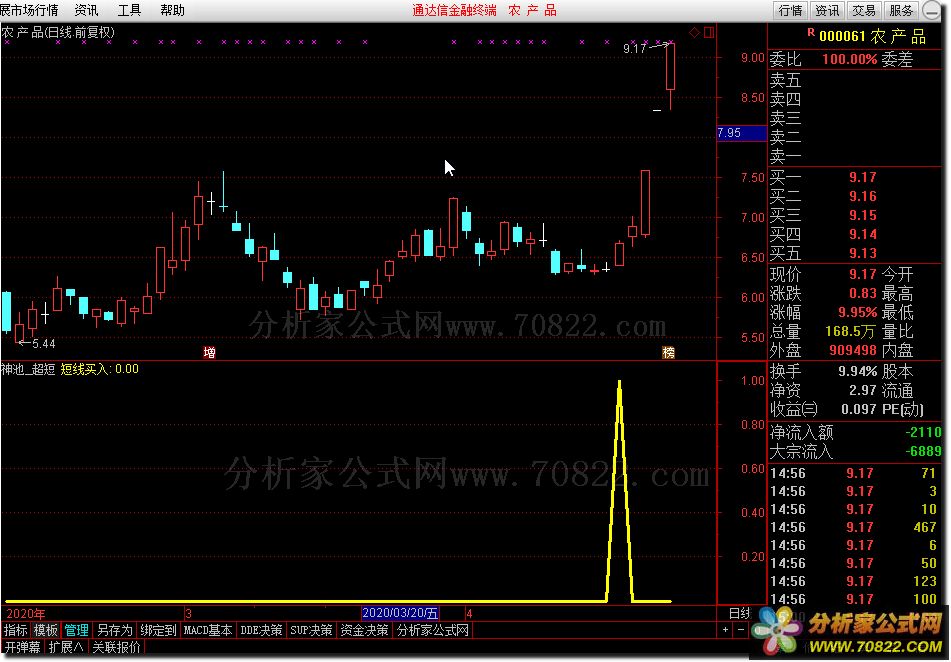Click the indicator name 神池_超短

(29, 369)
